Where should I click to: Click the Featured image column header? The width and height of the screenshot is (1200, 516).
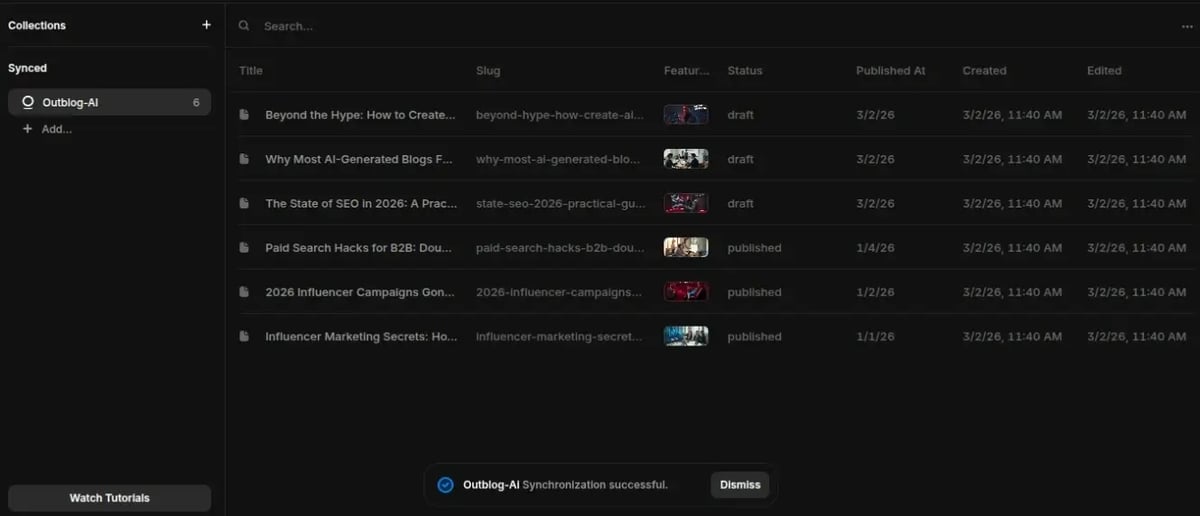point(686,71)
